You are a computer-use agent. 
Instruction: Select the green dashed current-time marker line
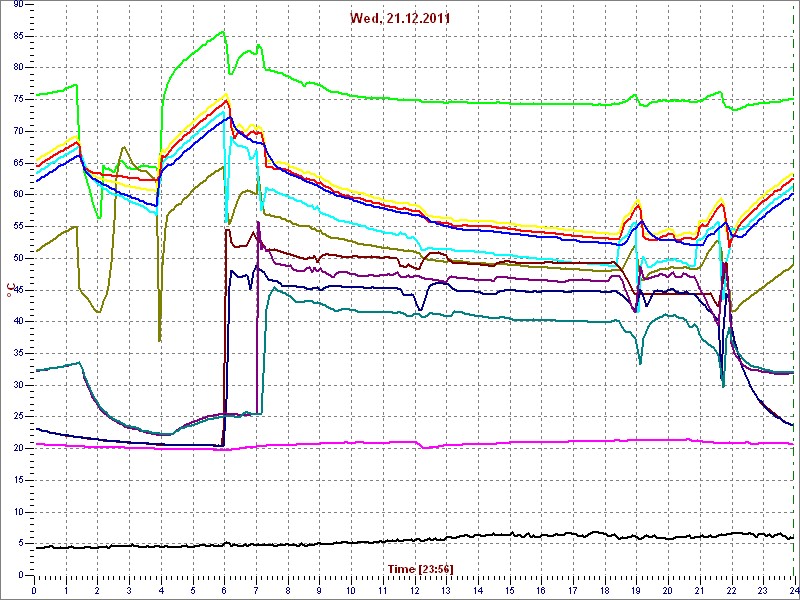tap(794, 289)
